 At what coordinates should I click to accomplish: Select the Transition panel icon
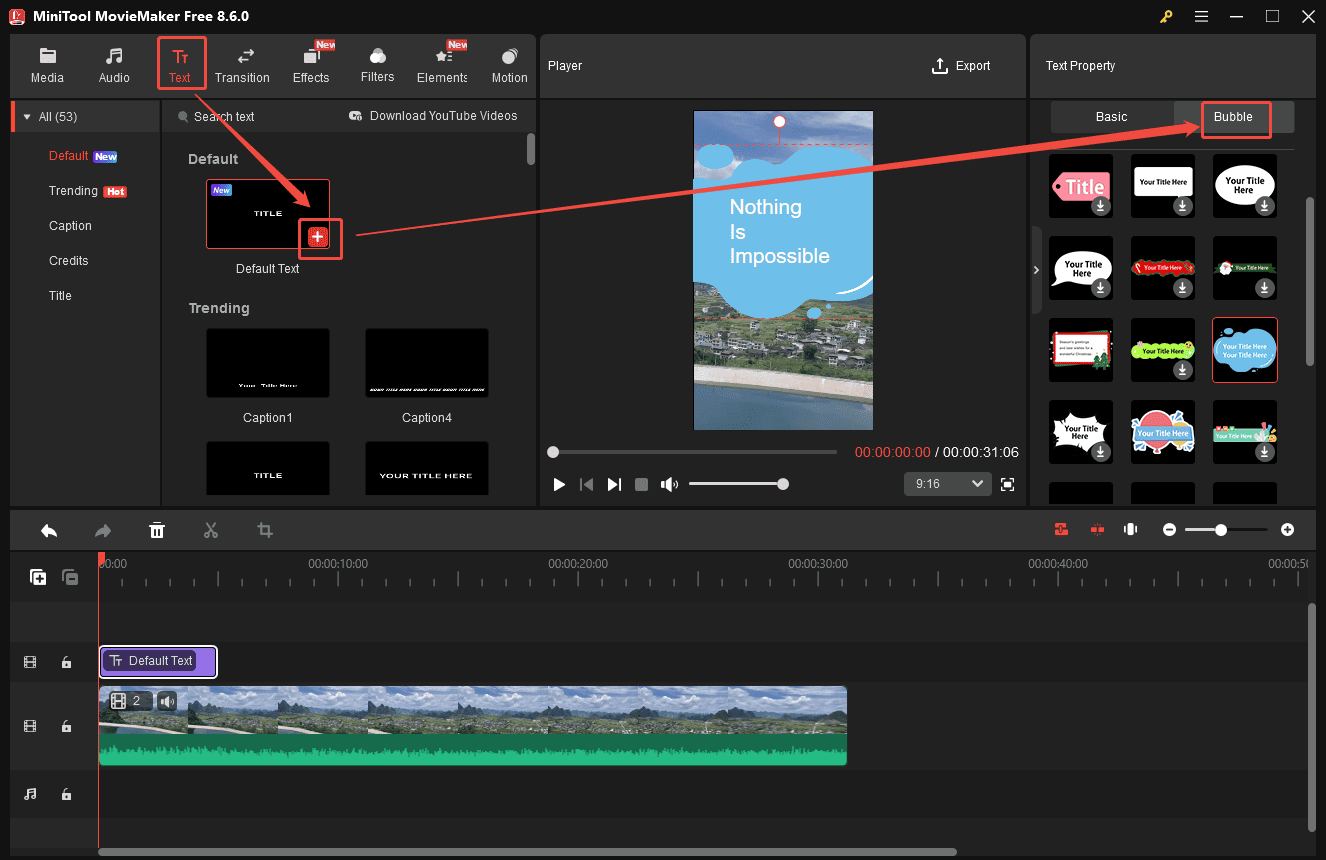242,64
